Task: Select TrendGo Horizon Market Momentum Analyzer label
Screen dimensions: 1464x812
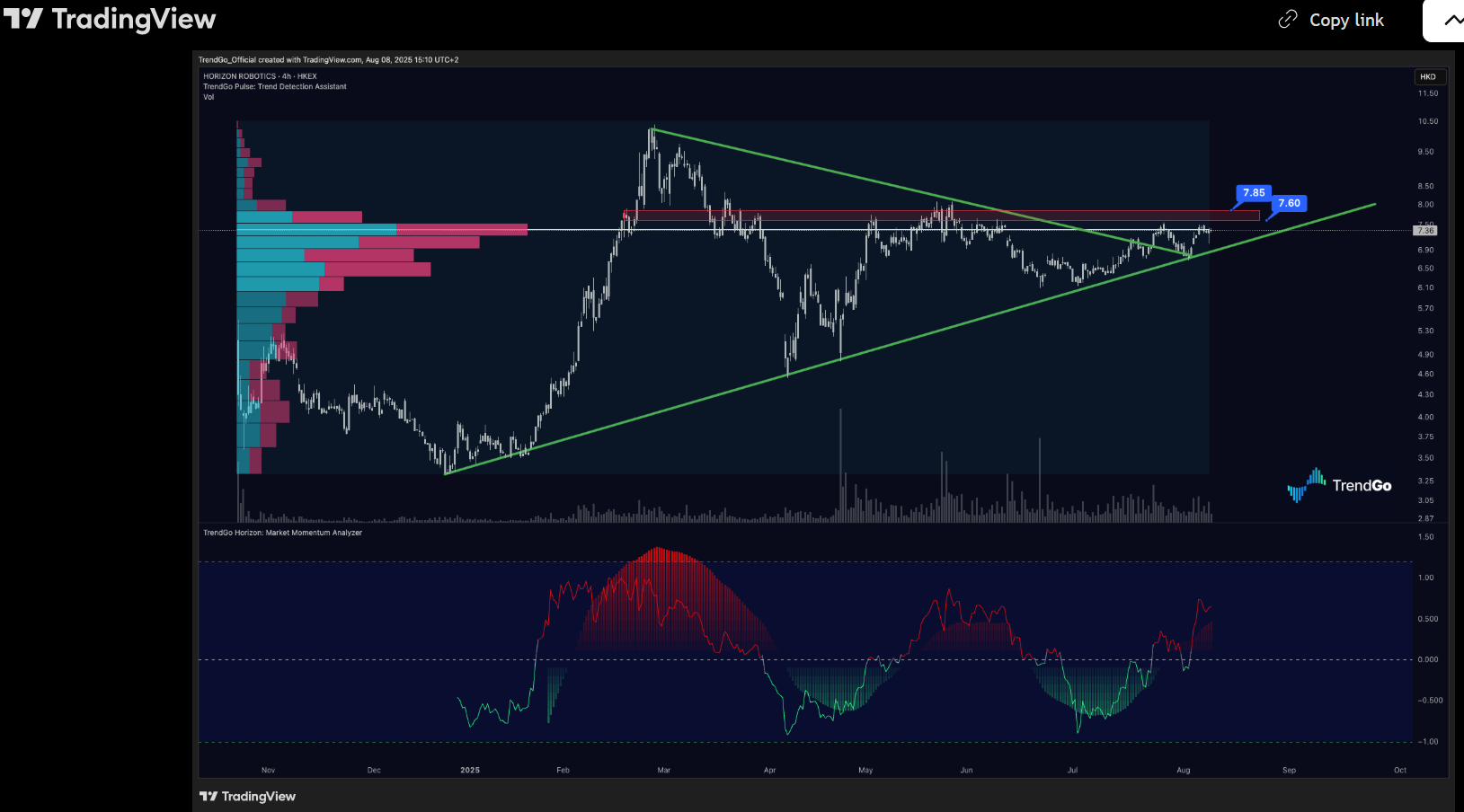Action: tap(282, 533)
